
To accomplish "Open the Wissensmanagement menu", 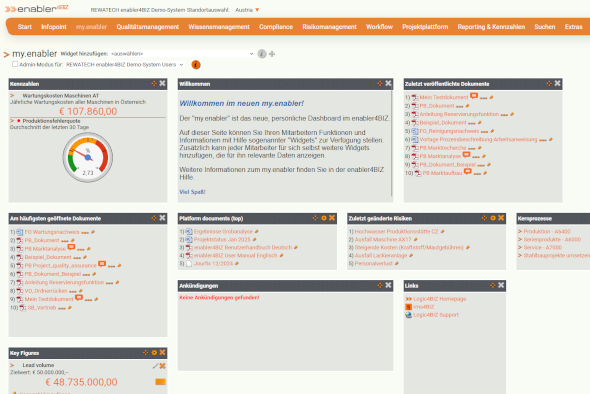I will [219, 27].
